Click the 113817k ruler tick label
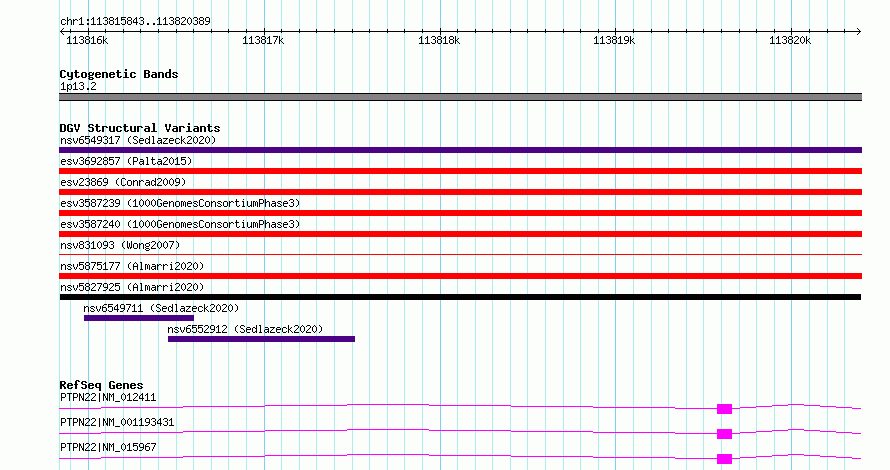Screen dimensions: 890x470 (263, 40)
